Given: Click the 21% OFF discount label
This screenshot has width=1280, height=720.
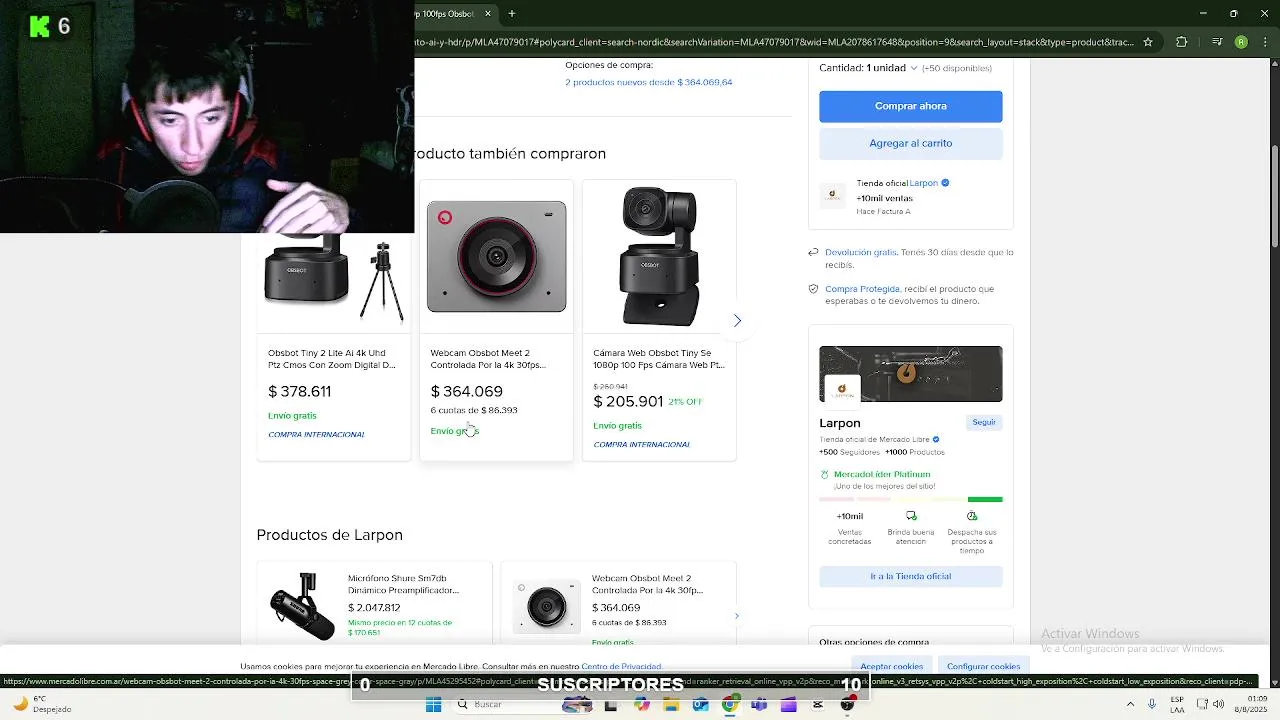Looking at the screenshot, I should pyautogui.click(x=685, y=402).
